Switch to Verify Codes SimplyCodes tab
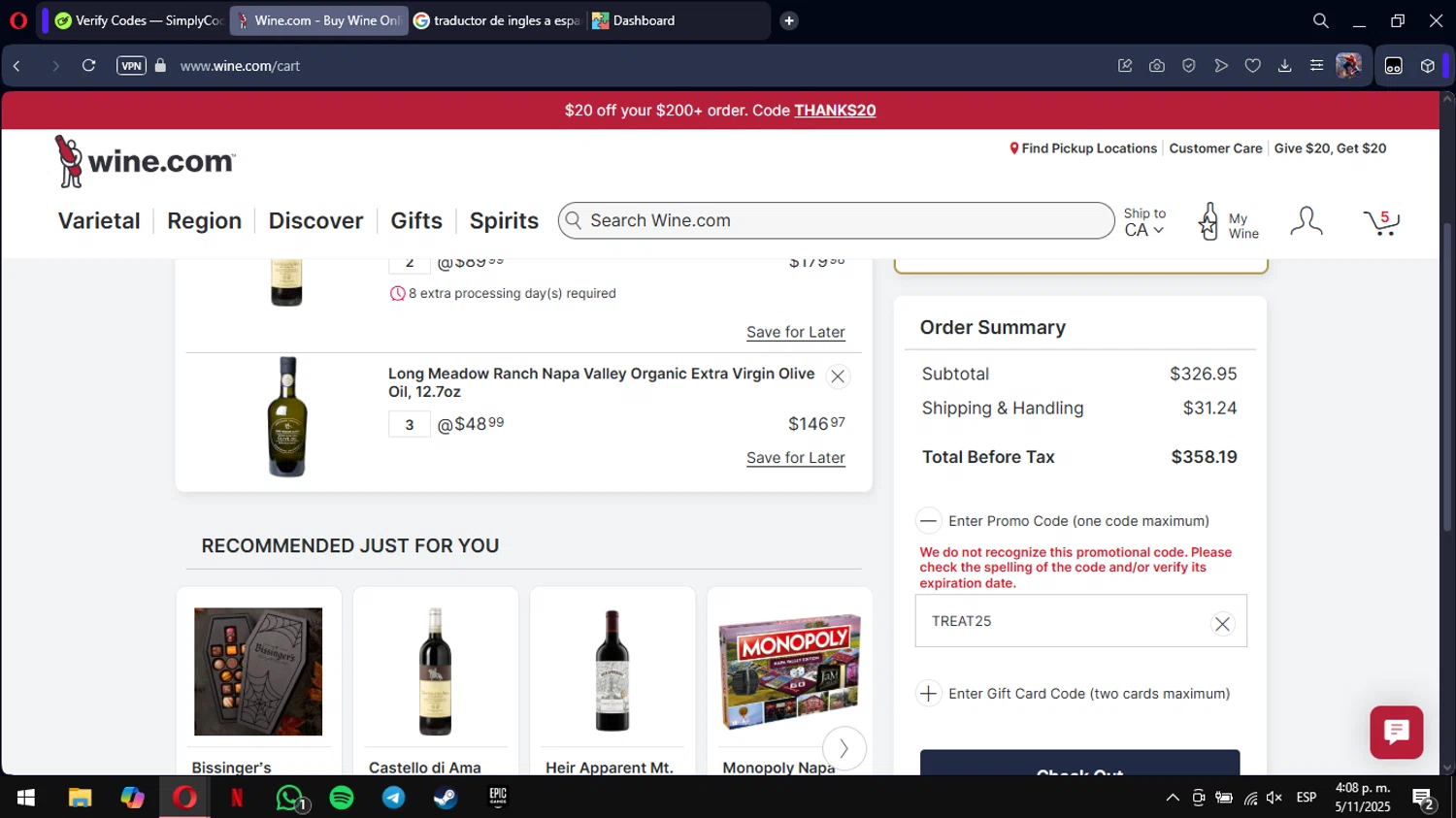 coord(139,20)
